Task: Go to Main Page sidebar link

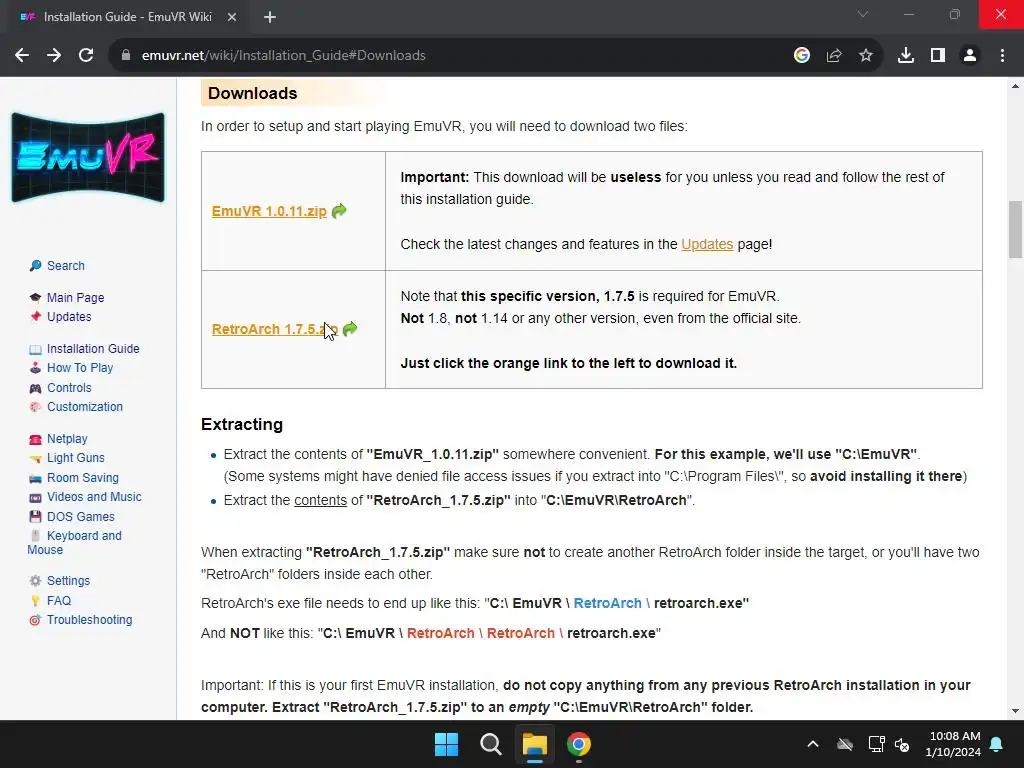Action: click(x=75, y=298)
